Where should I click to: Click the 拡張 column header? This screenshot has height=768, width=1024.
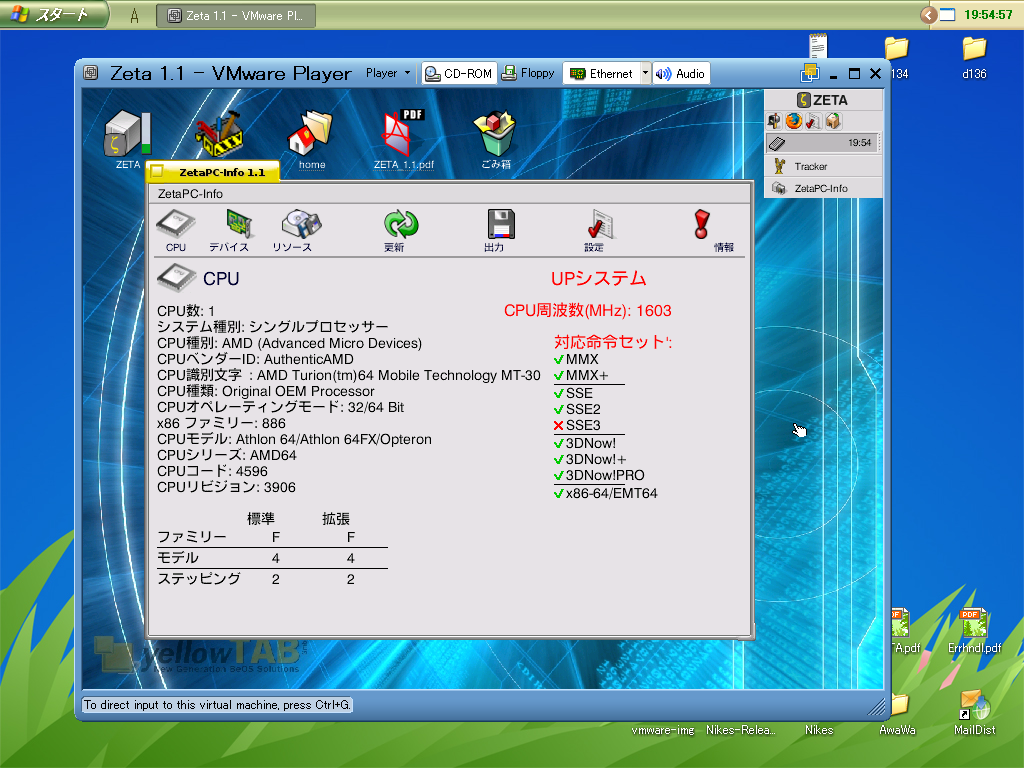[336, 519]
